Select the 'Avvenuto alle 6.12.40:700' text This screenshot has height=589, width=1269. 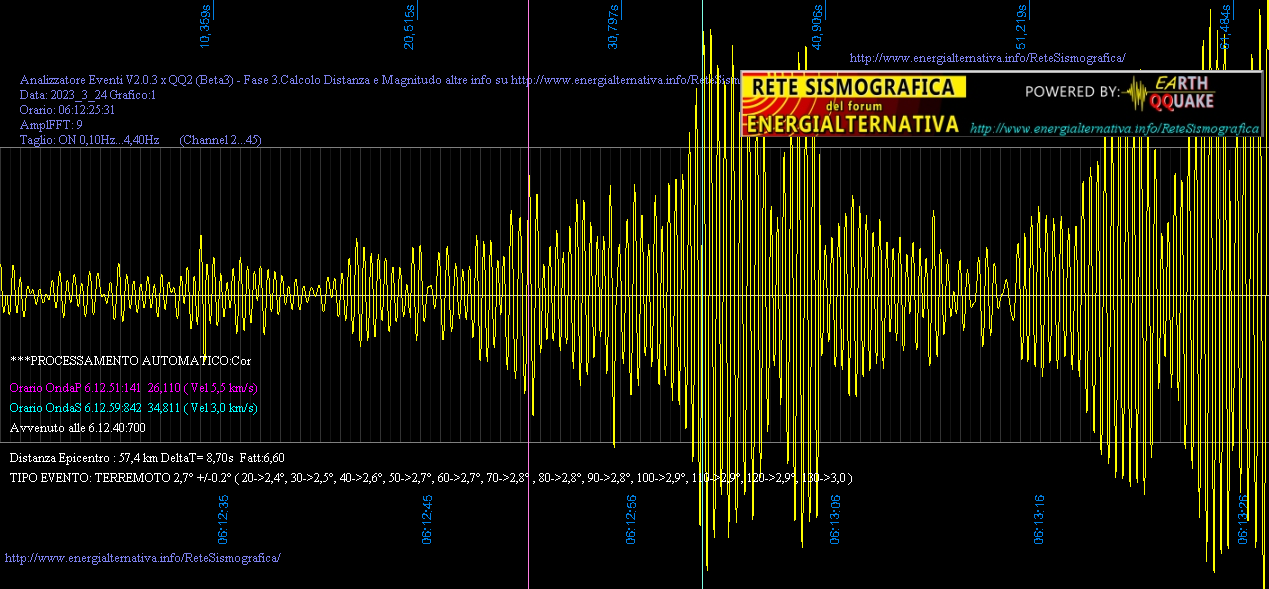(77, 428)
